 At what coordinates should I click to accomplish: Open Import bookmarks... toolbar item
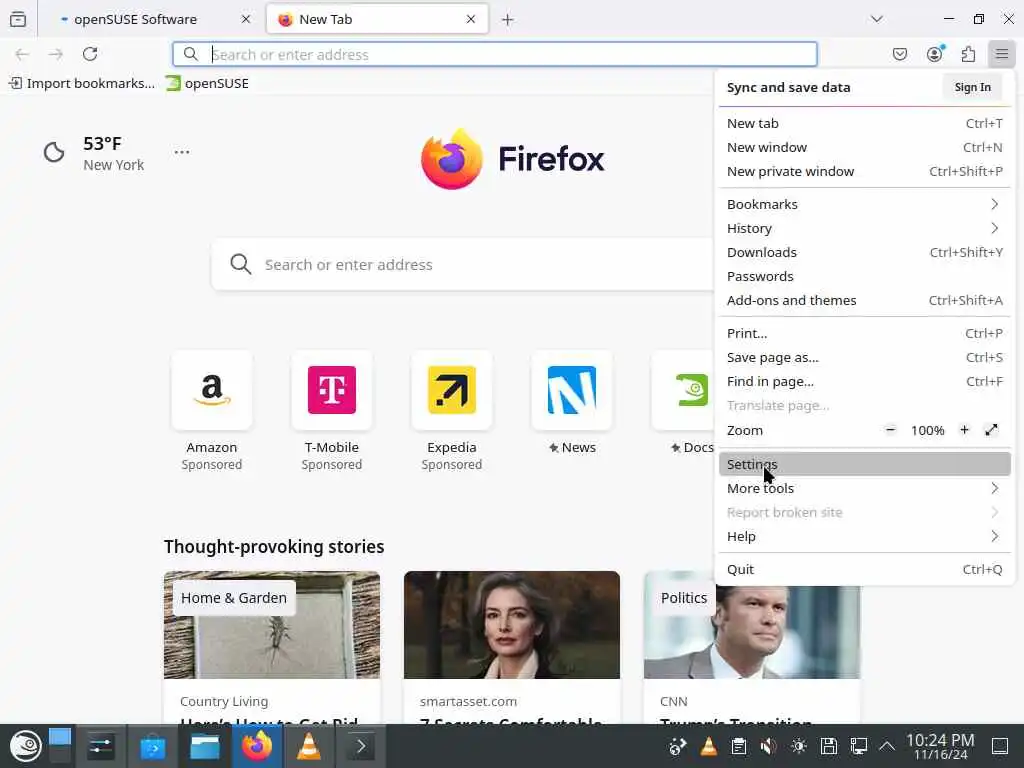point(82,84)
